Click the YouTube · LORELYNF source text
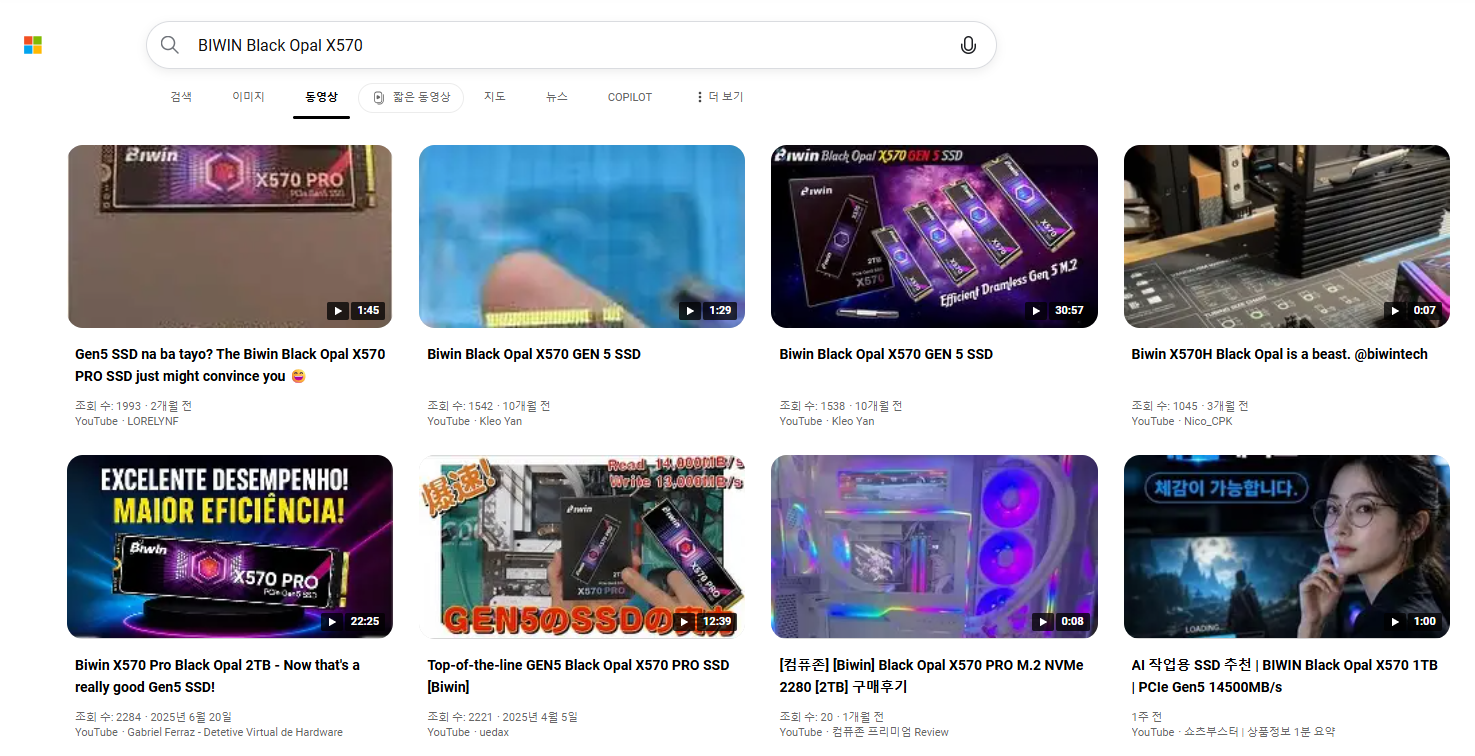This screenshot has width=1475, height=756. pyautogui.click(x=127, y=421)
